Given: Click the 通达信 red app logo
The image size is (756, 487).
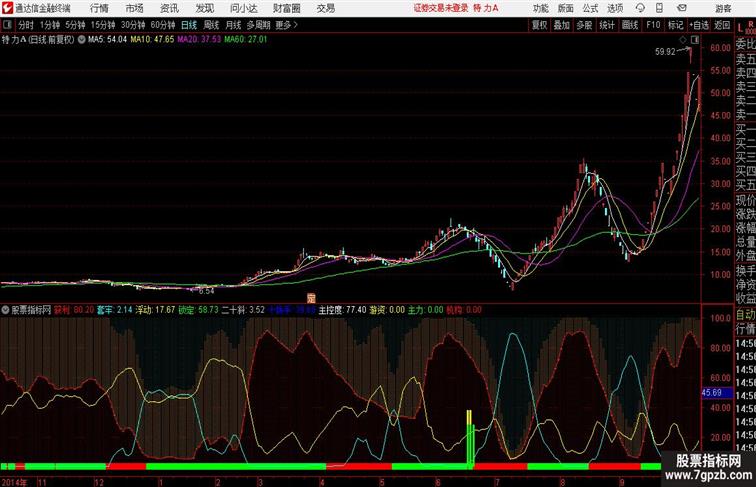Looking at the screenshot, I should click(7, 8).
